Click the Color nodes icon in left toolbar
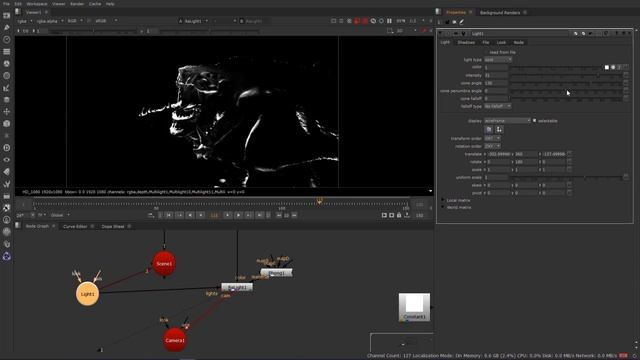This screenshot has width=640, height=360. pyautogui.click(x=7, y=64)
